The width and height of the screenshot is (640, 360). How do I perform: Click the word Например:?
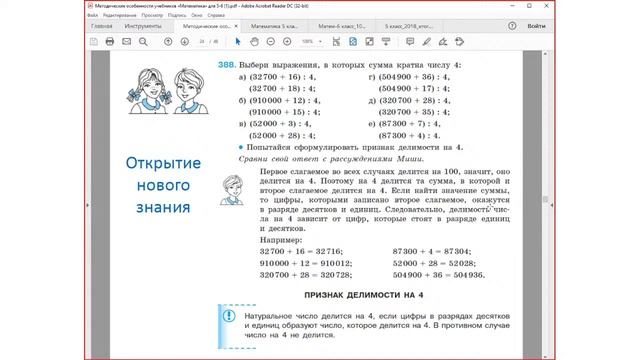281,240
